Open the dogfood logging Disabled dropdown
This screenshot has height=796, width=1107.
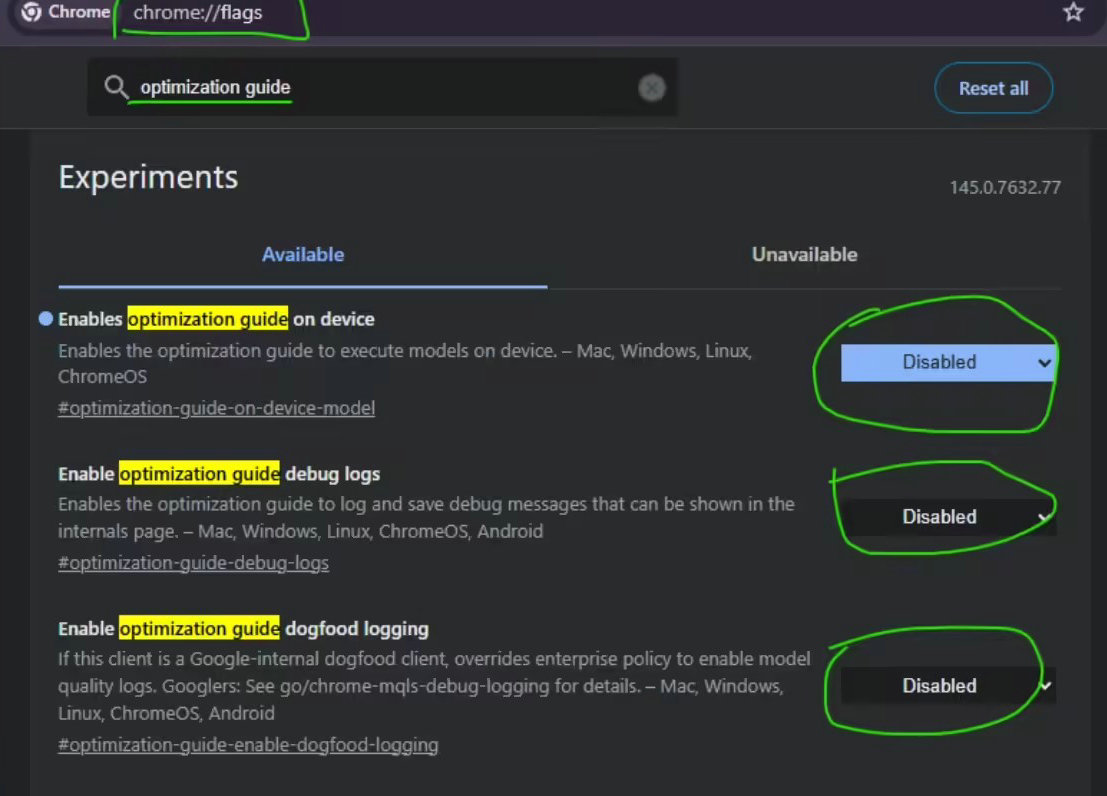pyautogui.click(x=948, y=686)
